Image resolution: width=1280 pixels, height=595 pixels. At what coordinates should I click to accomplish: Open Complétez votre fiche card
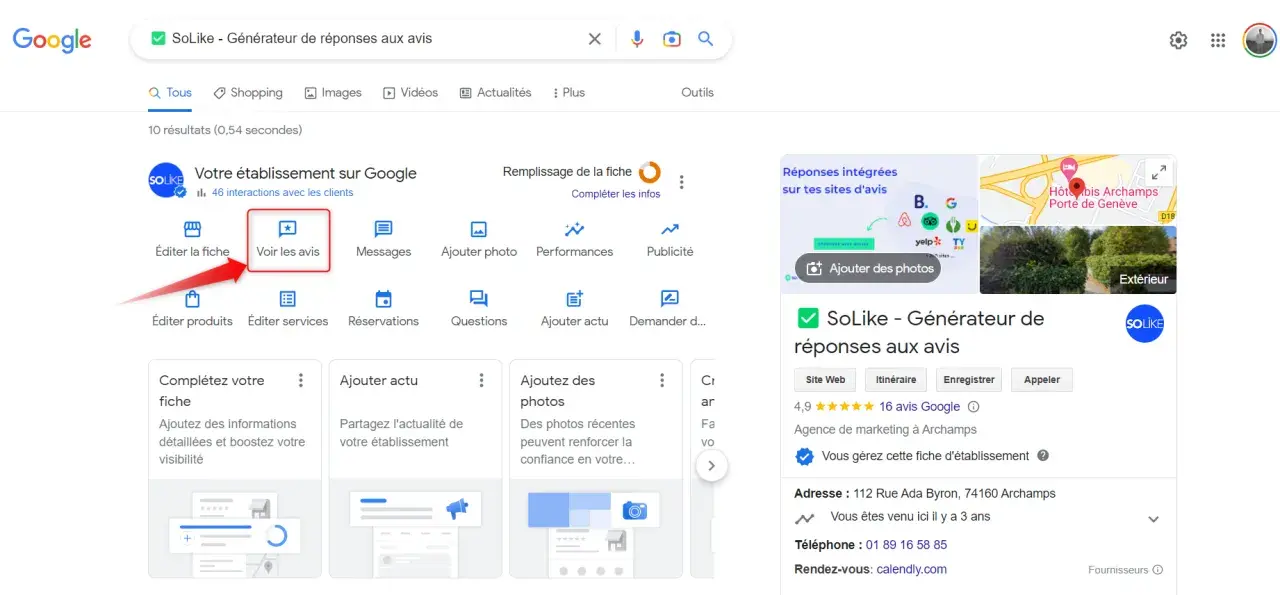click(235, 468)
